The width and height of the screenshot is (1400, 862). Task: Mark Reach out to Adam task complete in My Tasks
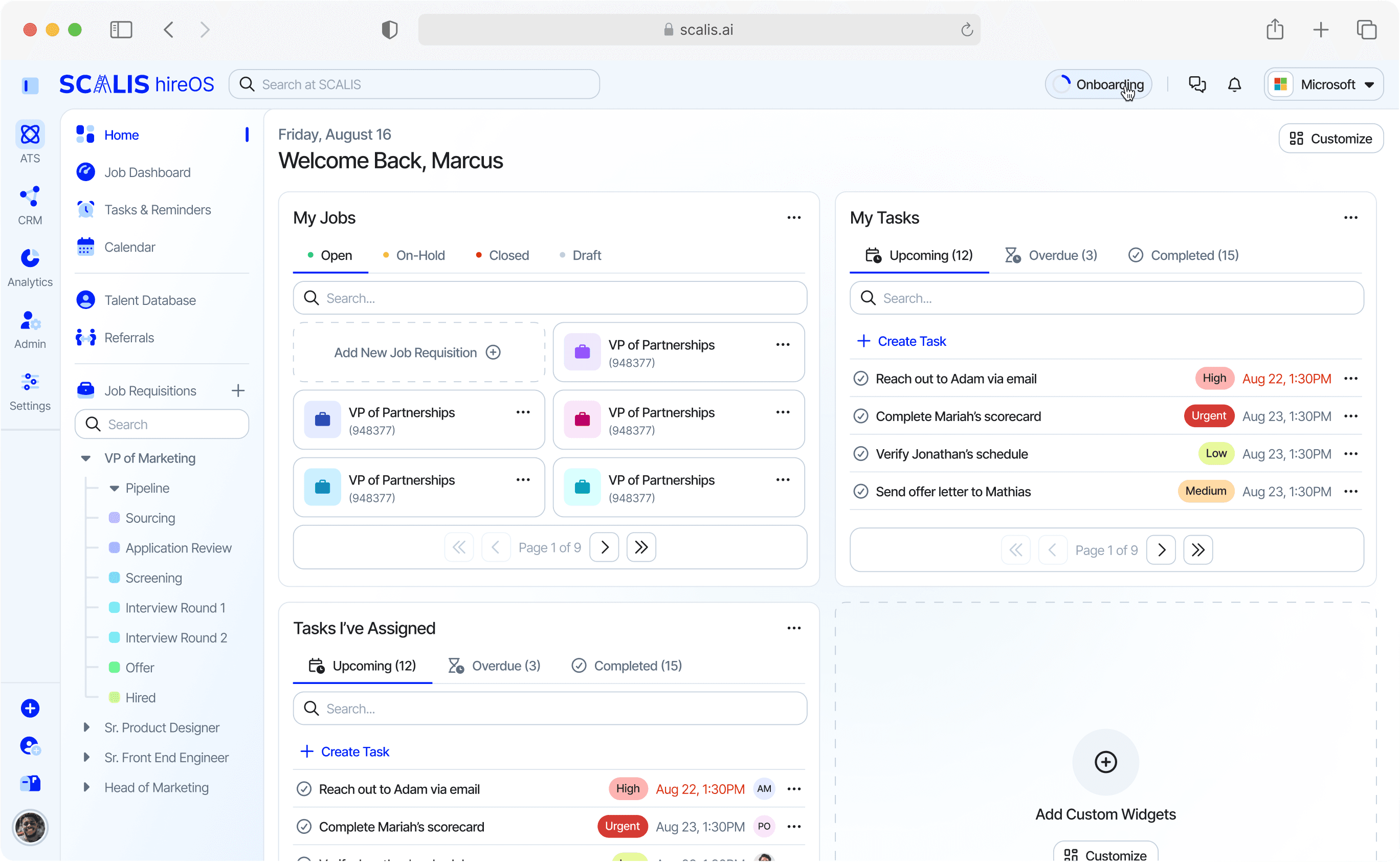(x=861, y=379)
